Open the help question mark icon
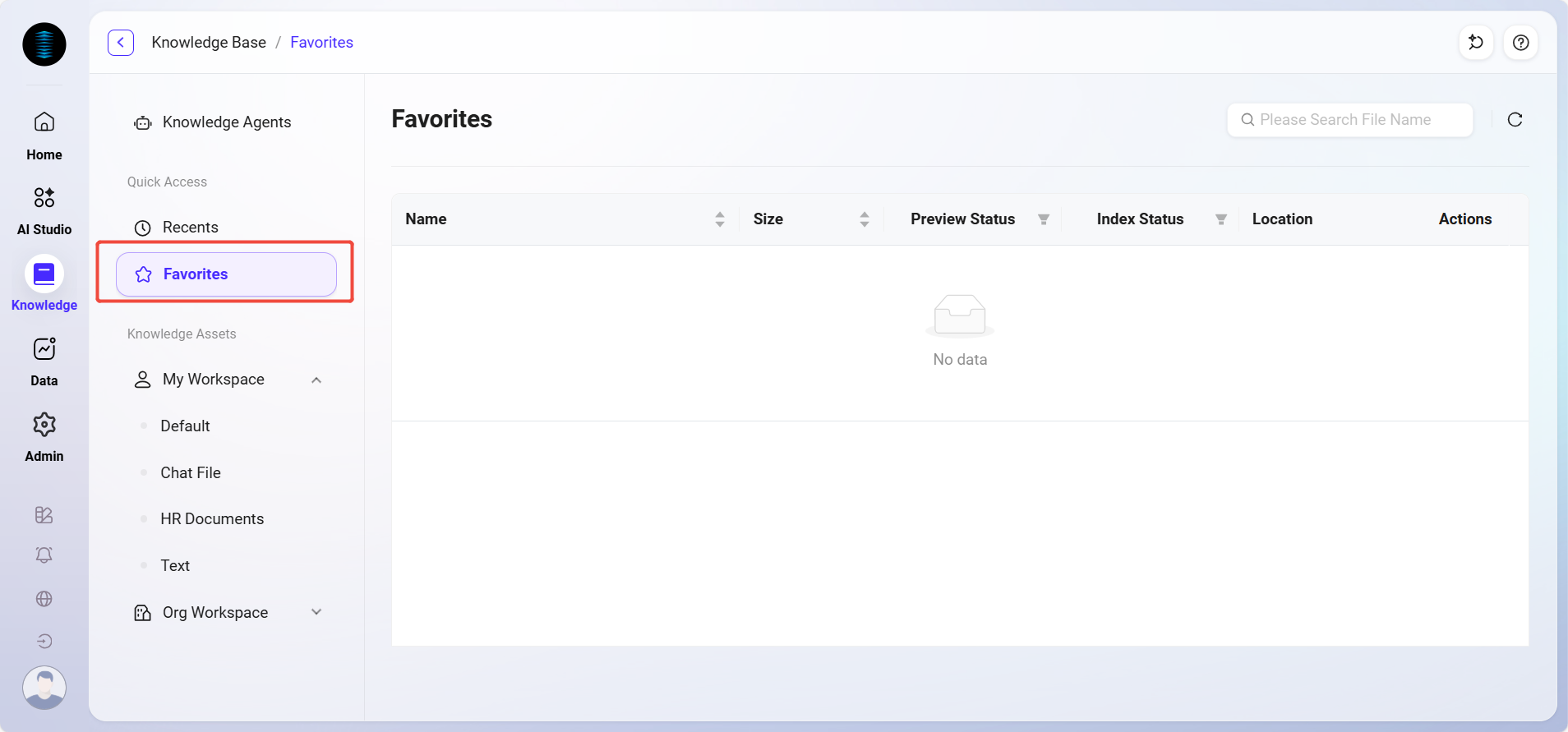Image resolution: width=1568 pixels, height=732 pixels. click(x=1520, y=43)
